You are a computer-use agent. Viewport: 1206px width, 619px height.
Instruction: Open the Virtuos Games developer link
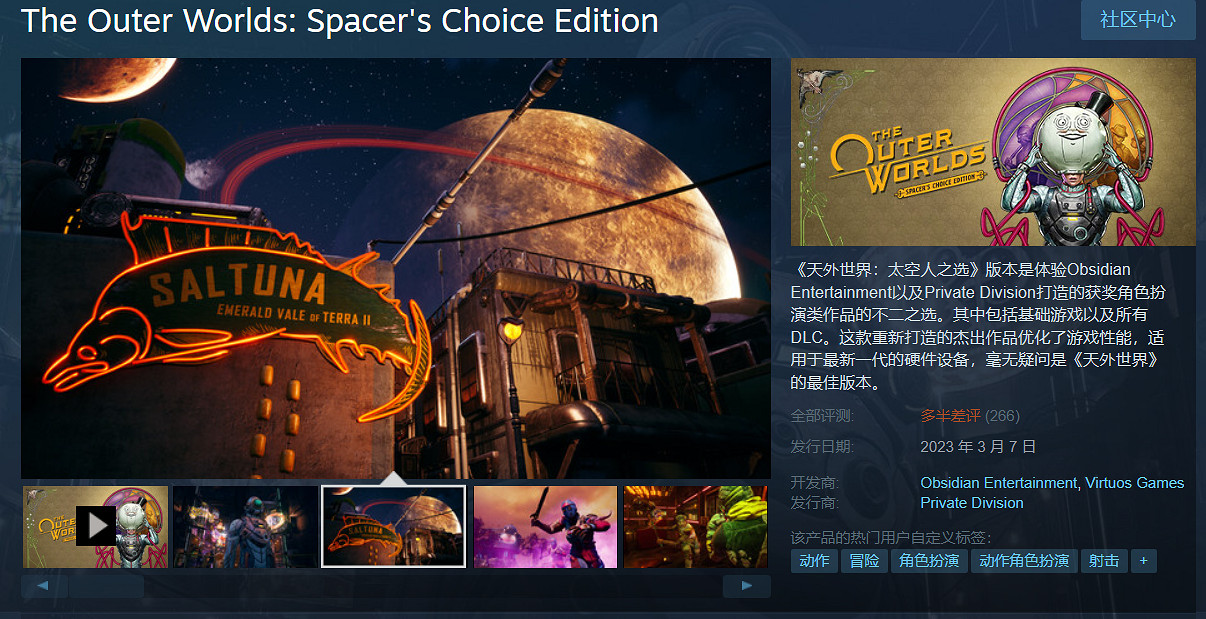click(1135, 483)
